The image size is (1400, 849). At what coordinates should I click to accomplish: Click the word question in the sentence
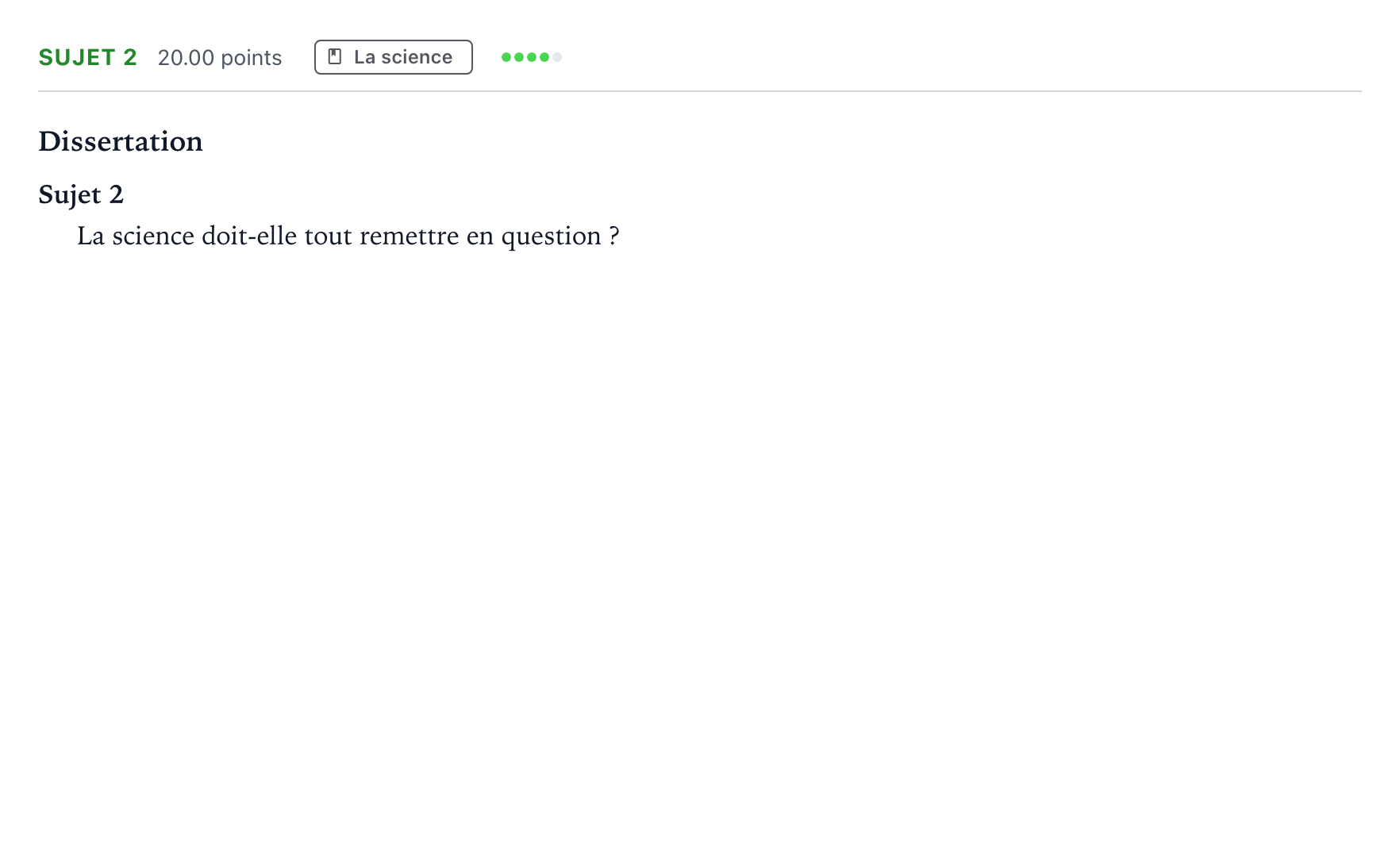click(551, 236)
